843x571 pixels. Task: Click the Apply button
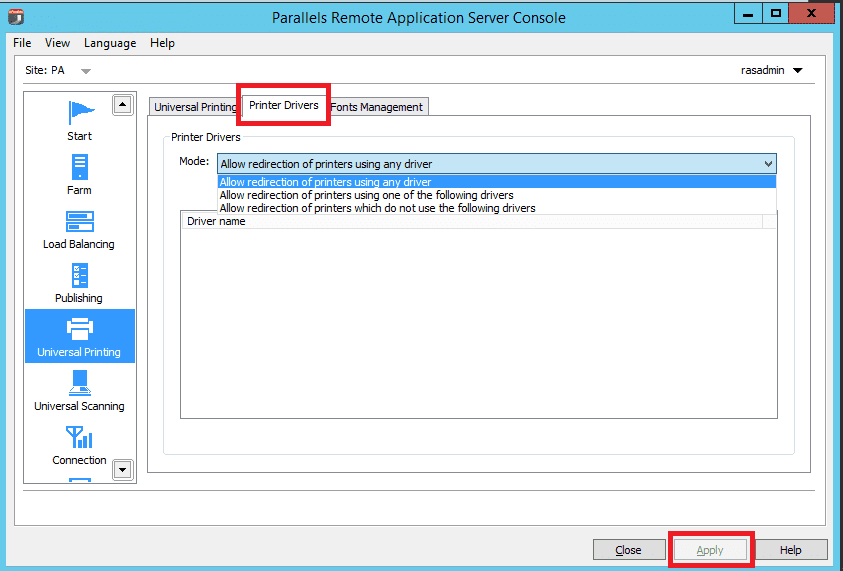click(710, 550)
